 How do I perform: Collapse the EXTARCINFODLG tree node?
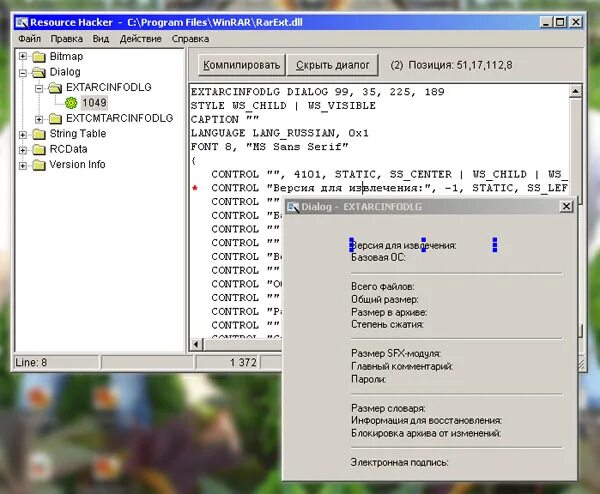point(39,88)
